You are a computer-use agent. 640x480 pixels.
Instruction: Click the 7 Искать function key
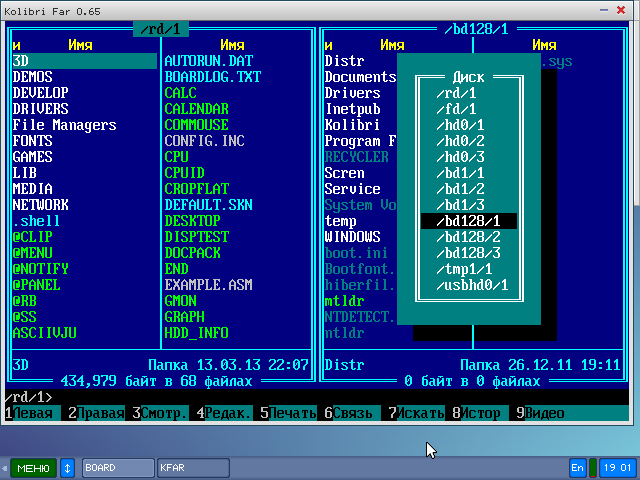[x=418, y=413]
